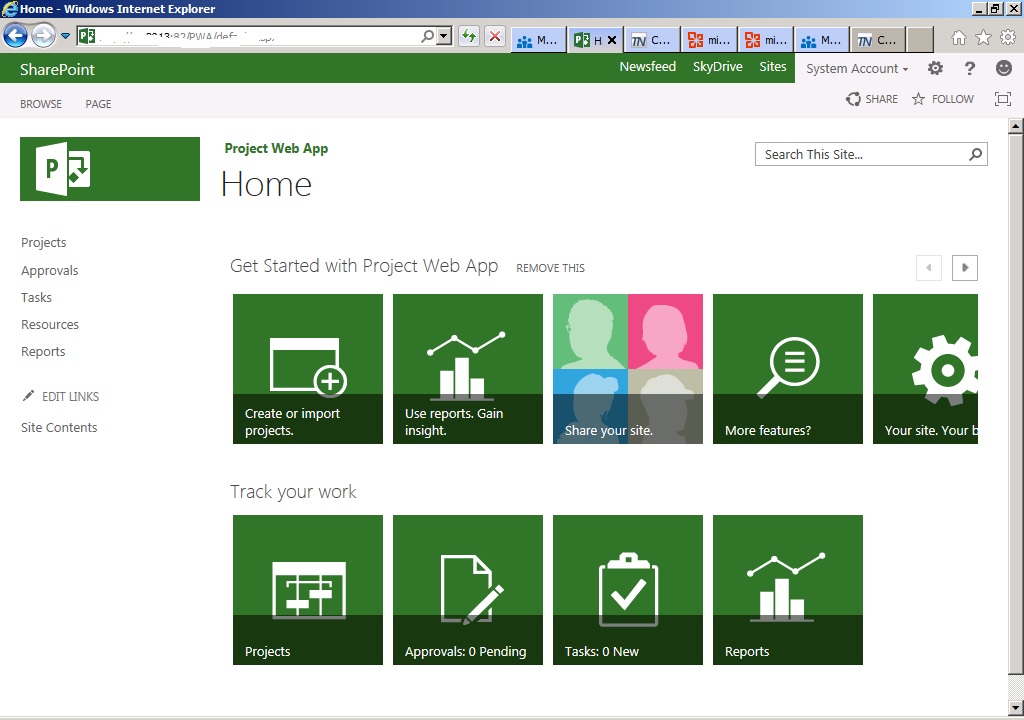Click the Project Web App logo image
The width and height of the screenshot is (1024, 720).
click(110, 169)
